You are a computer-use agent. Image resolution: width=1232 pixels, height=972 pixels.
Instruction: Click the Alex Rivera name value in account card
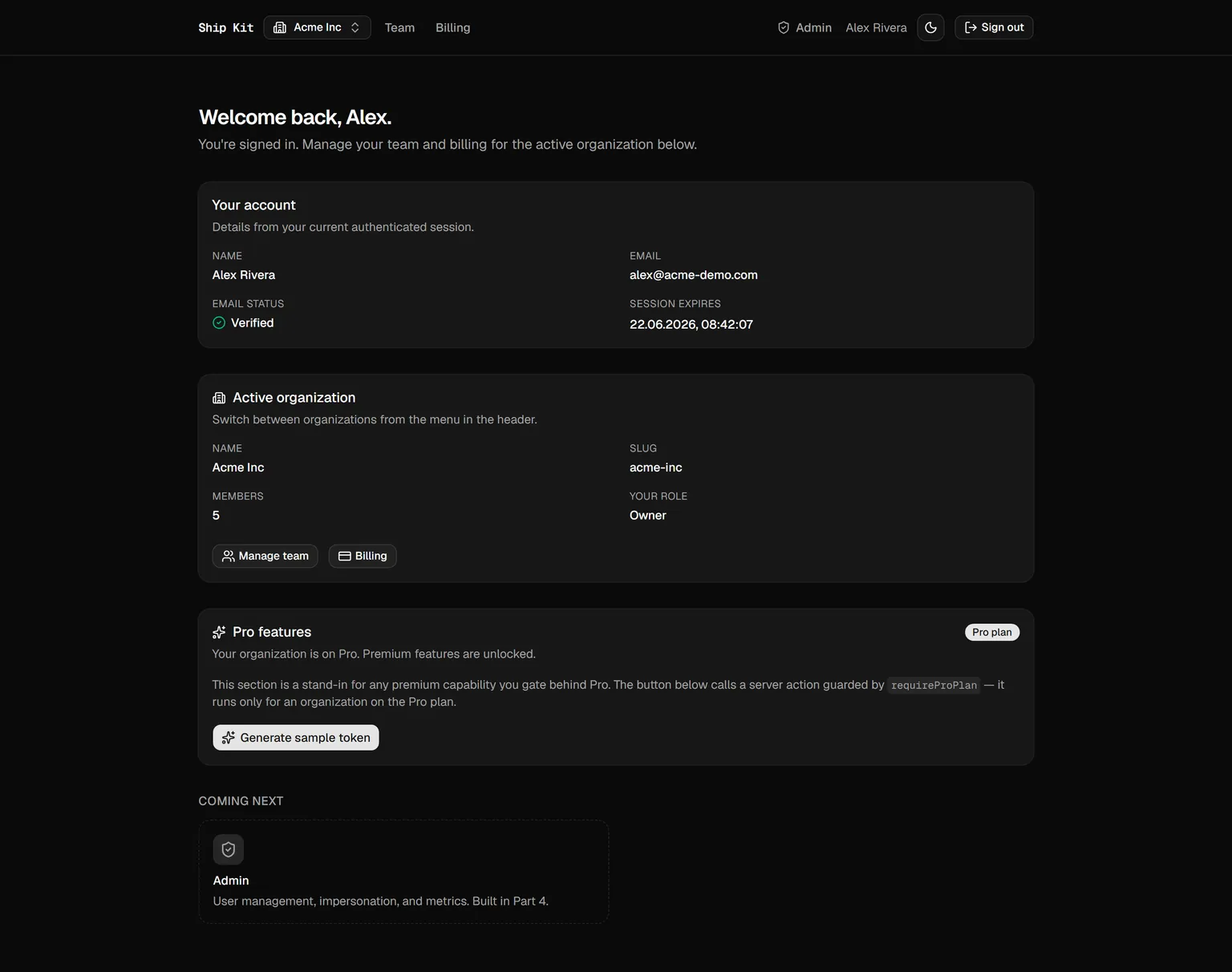click(x=244, y=275)
